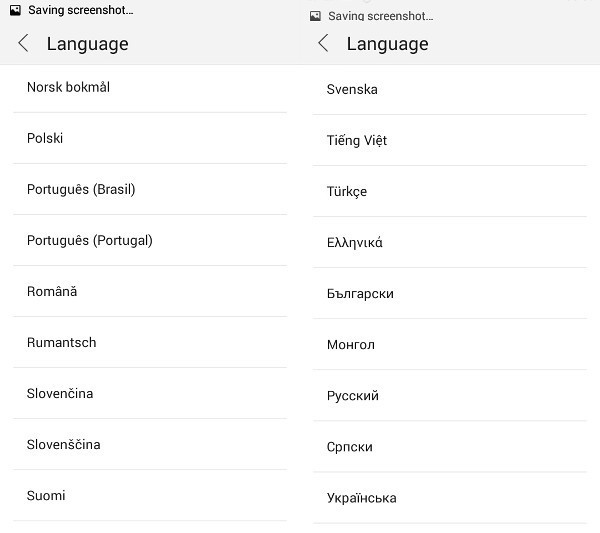
Task: Pick Português (Portugal) language
Action: 90,240
